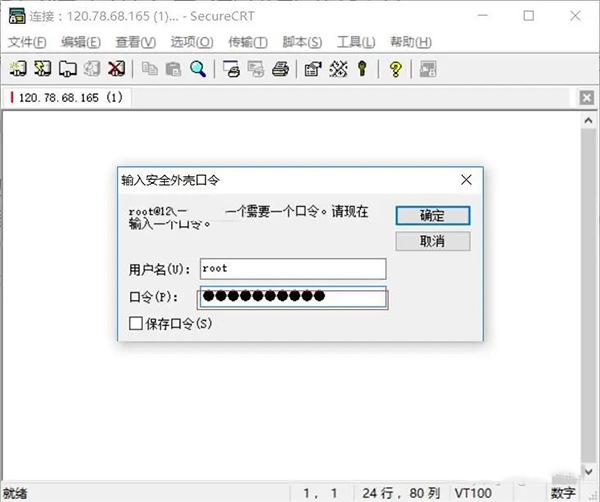Viewport: 600px width, 502px height.
Task: Open the 选项(O) menu
Action: point(192,42)
